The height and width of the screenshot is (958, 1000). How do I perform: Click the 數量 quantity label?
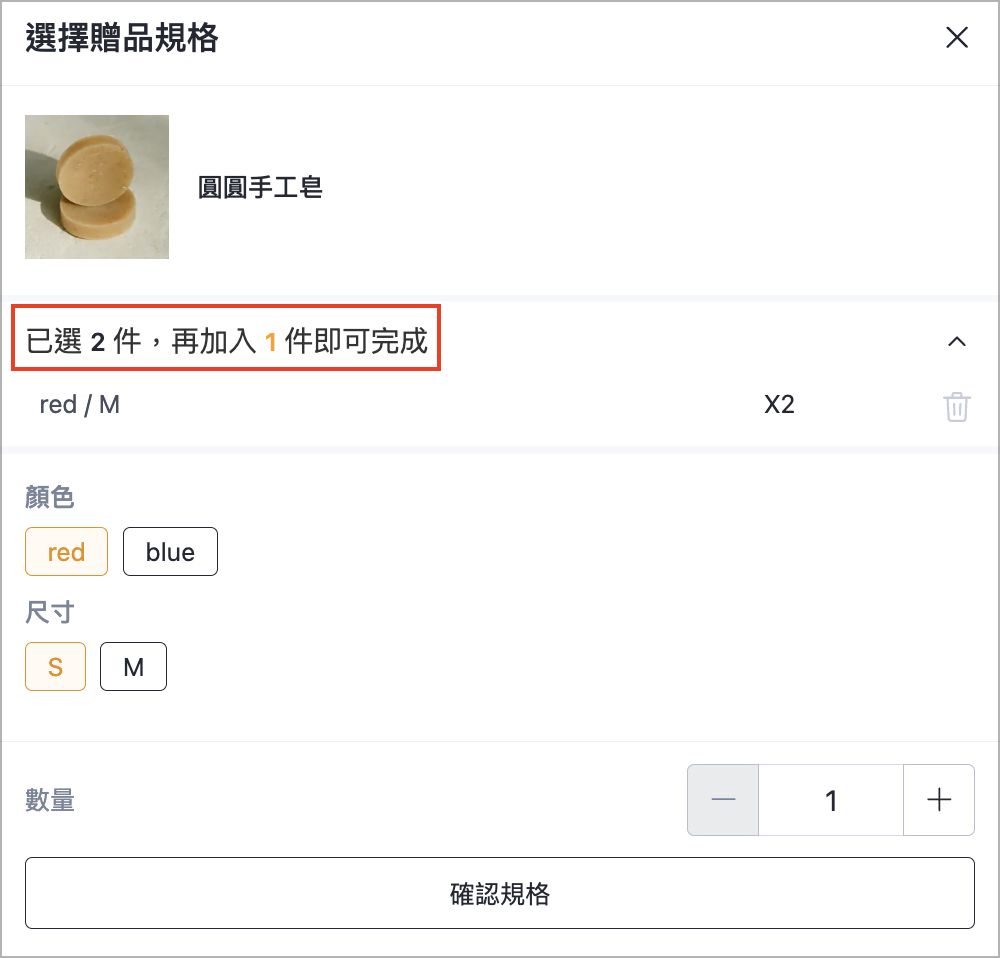click(x=50, y=800)
